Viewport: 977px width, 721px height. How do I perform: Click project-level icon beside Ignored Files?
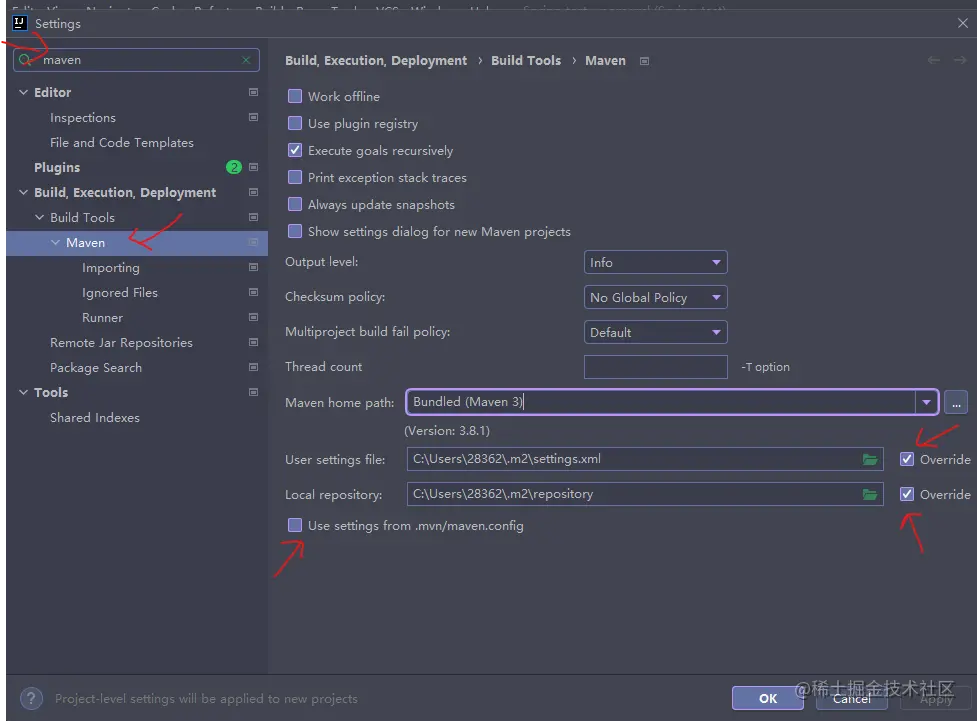click(x=254, y=292)
